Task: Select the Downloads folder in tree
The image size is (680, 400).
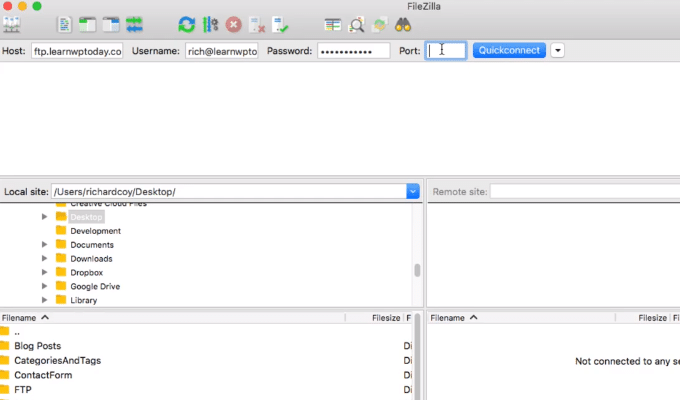Action: pyautogui.click(x=91, y=259)
